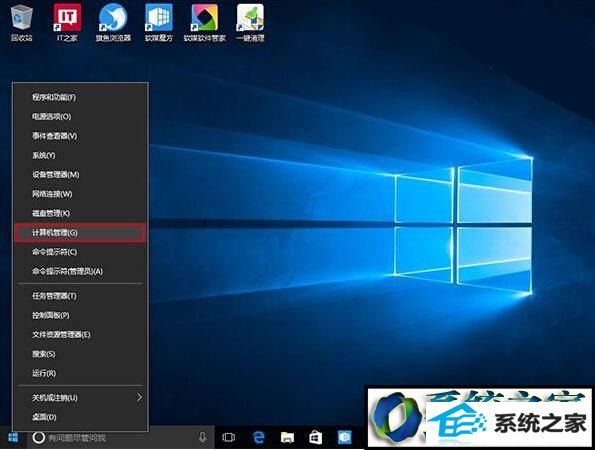Open the IT之家 desktop shortcut

click(67, 23)
